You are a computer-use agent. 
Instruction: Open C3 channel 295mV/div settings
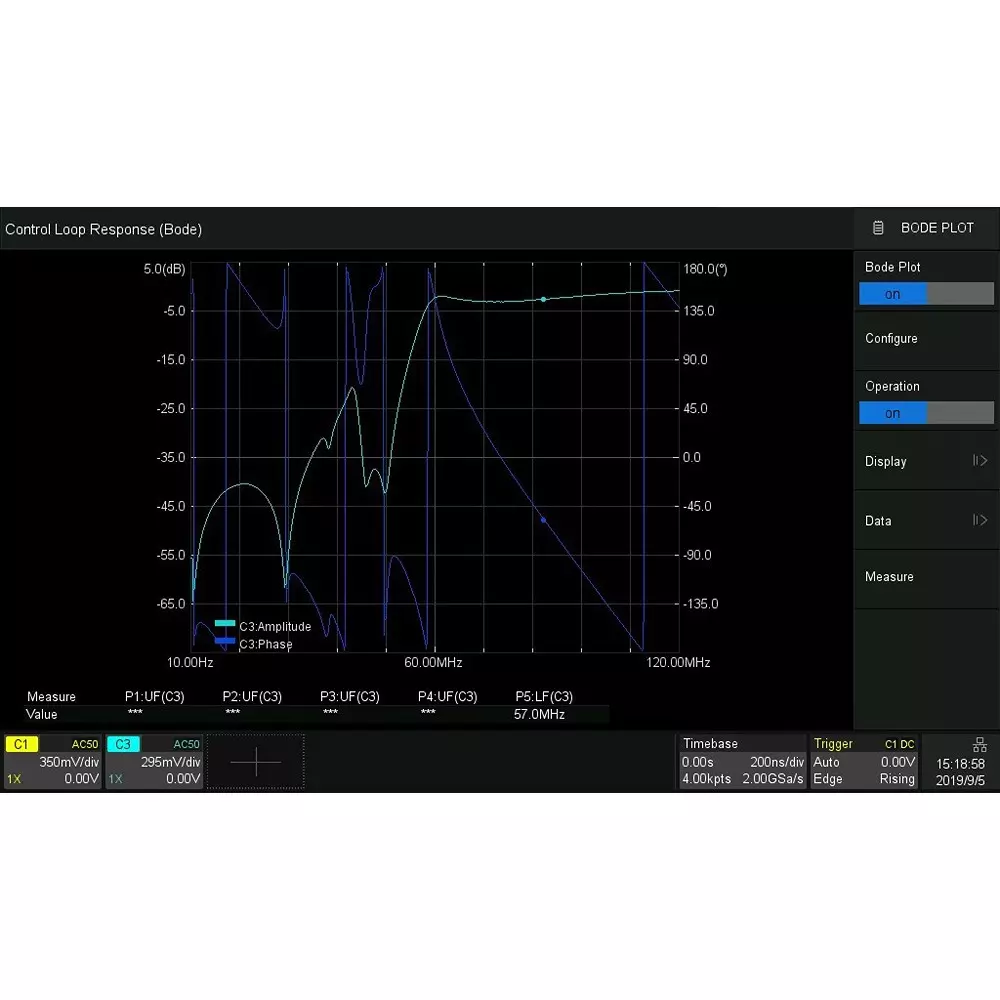(154, 761)
